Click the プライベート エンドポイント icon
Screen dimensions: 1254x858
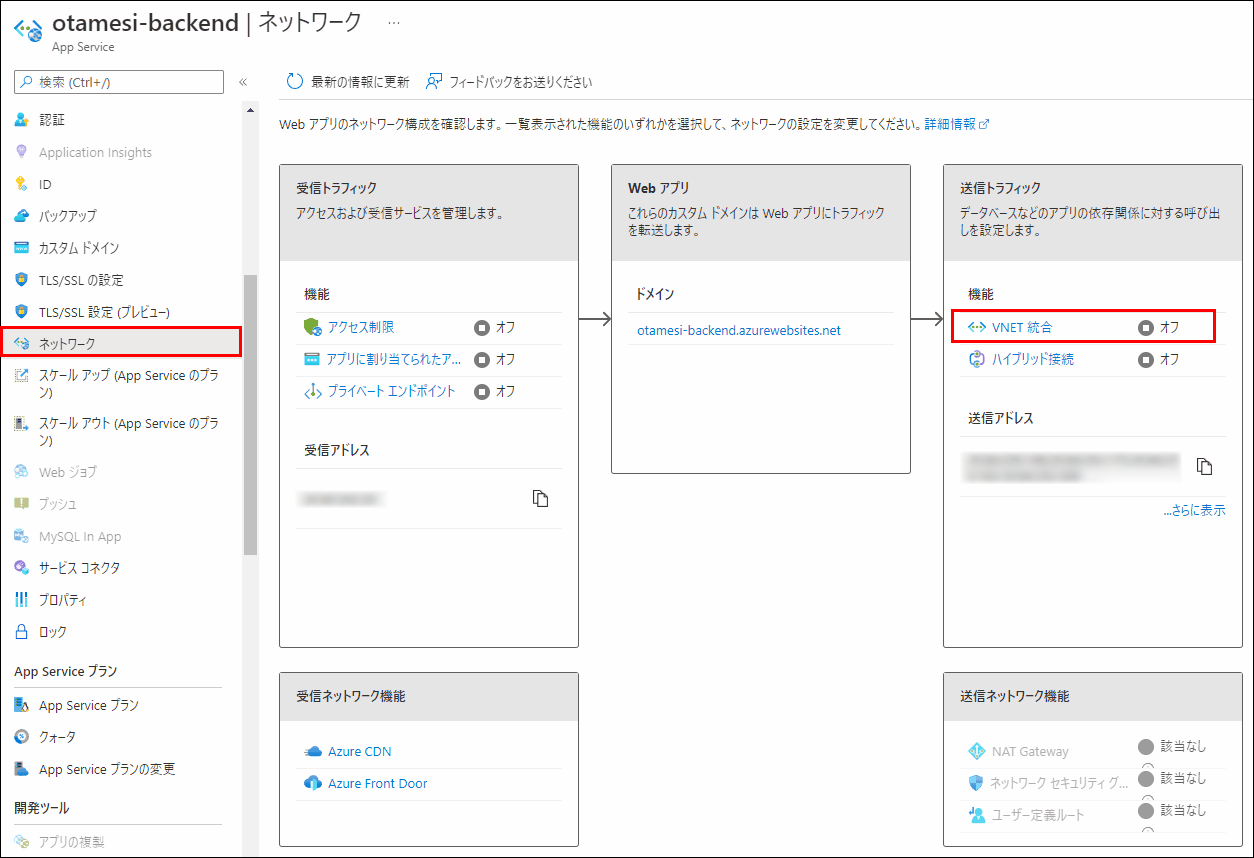[x=312, y=391]
